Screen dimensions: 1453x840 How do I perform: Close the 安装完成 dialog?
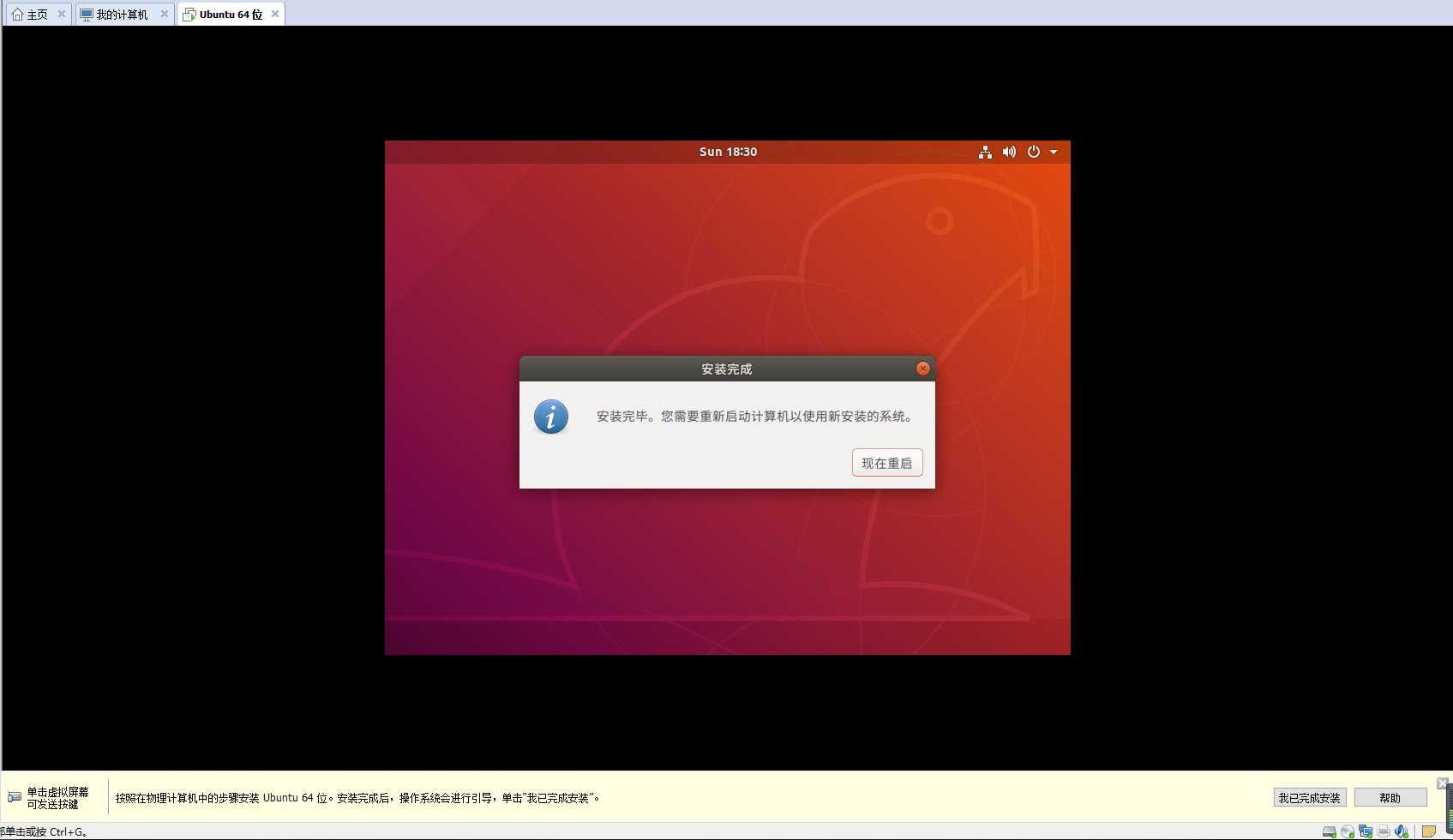922,369
